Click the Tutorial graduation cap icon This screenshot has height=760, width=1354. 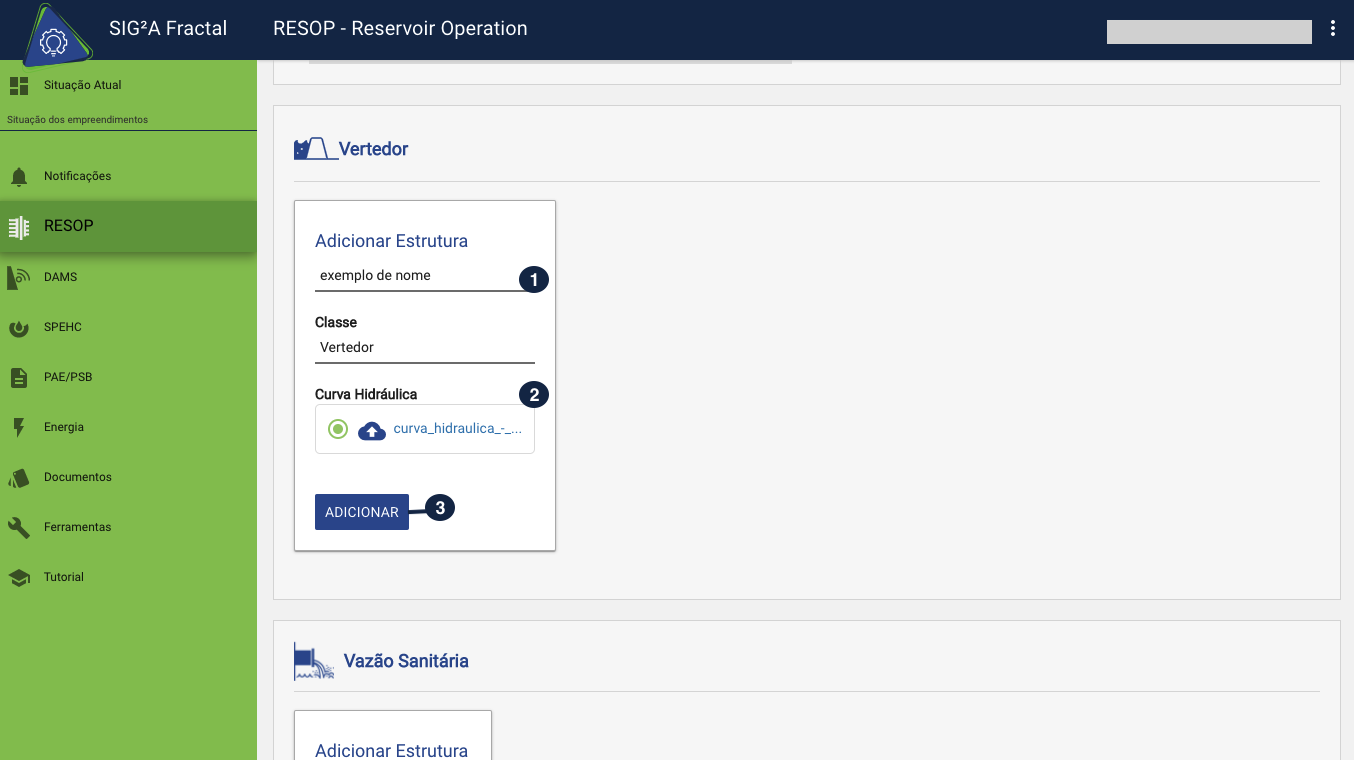click(19, 577)
